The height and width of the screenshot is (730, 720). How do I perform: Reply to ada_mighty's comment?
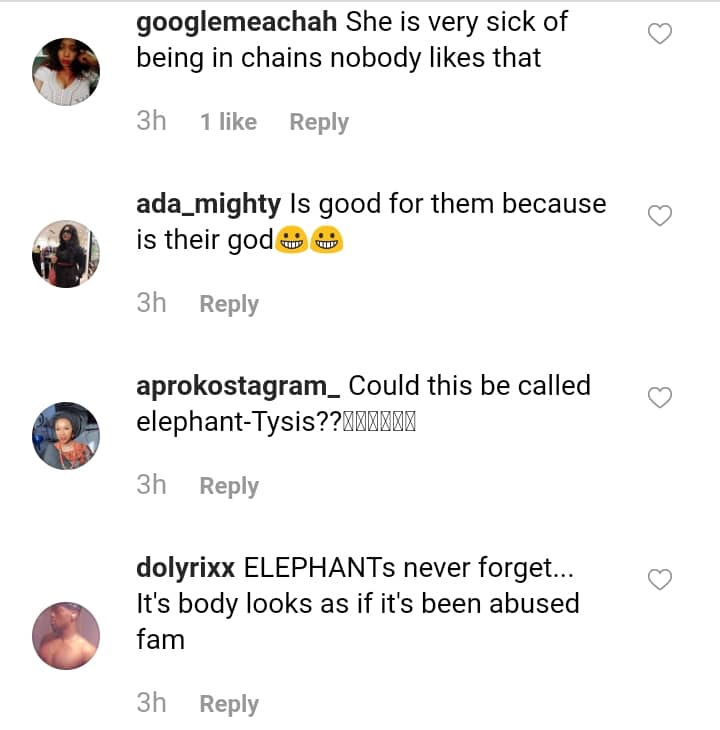229,304
